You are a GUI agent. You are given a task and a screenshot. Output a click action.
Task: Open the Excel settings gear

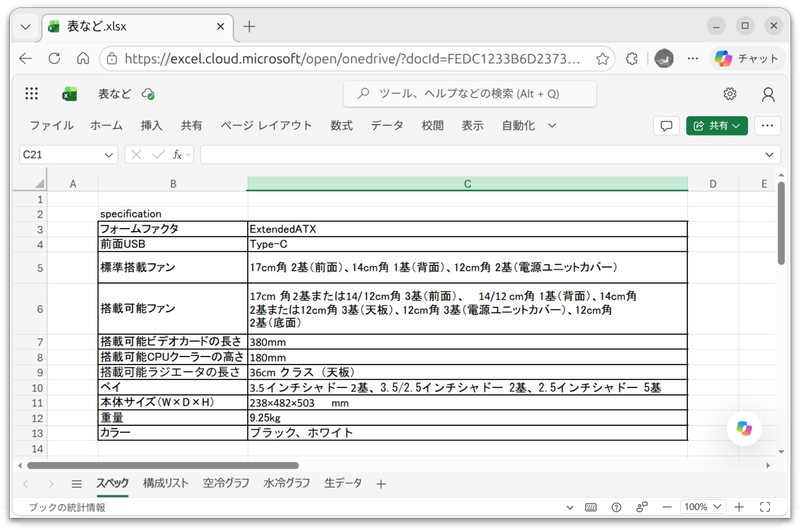coord(730,94)
